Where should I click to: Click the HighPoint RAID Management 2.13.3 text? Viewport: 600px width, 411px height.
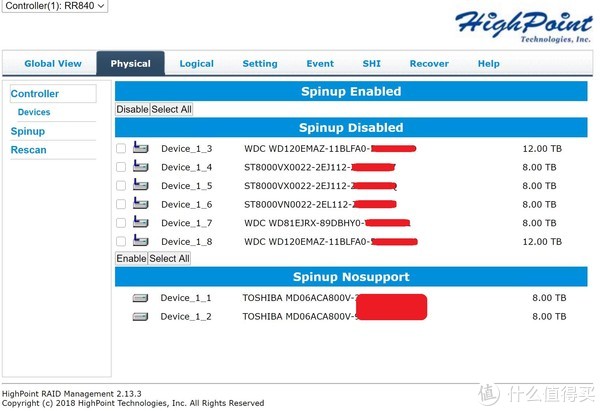click(x=72, y=394)
